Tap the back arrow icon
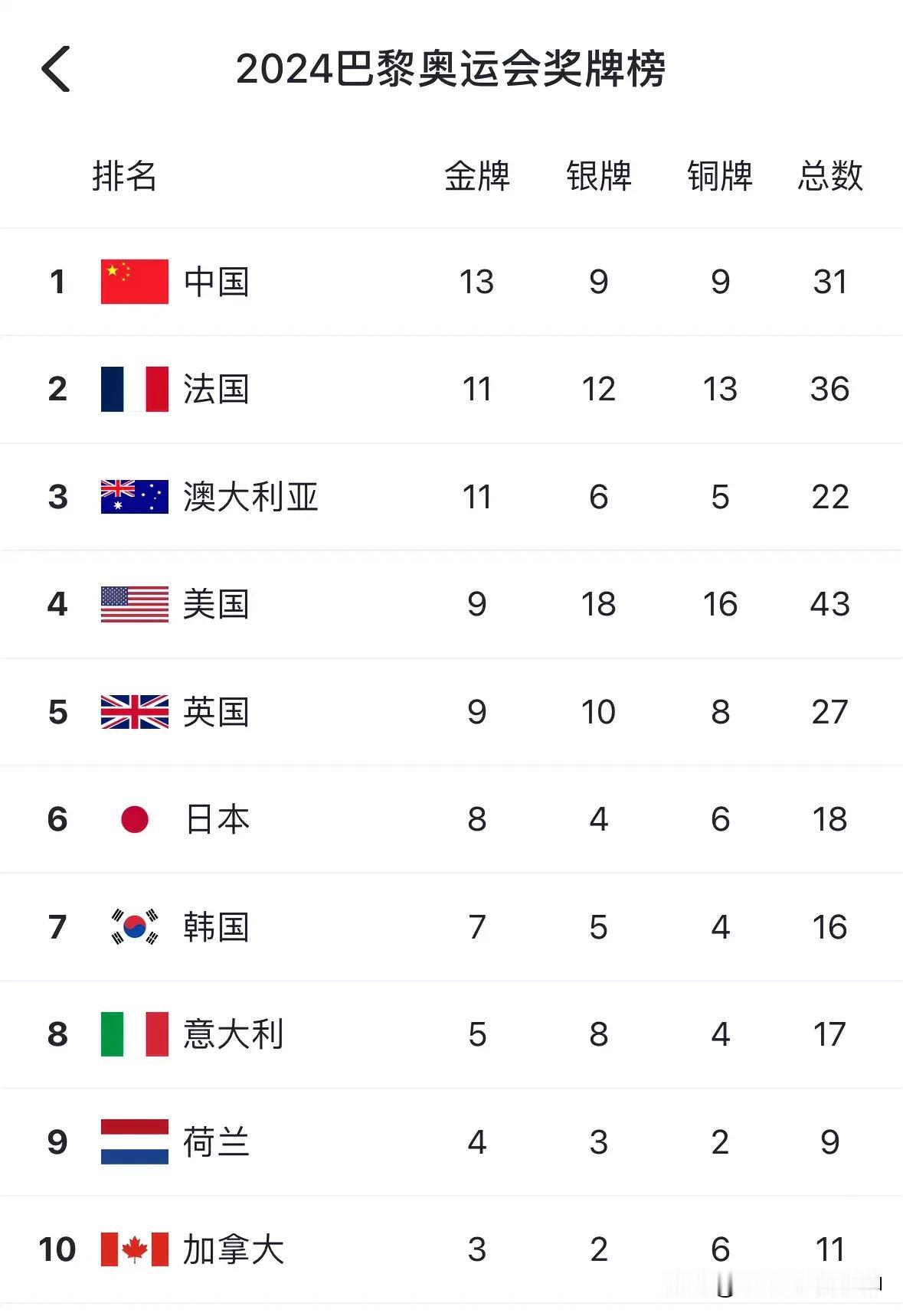 tap(56, 69)
